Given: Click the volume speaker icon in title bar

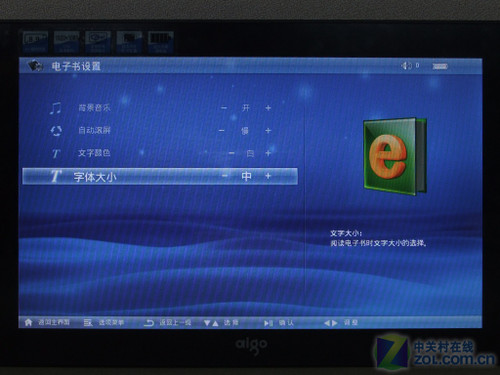Looking at the screenshot, I should pyautogui.click(x=406, y=66).
